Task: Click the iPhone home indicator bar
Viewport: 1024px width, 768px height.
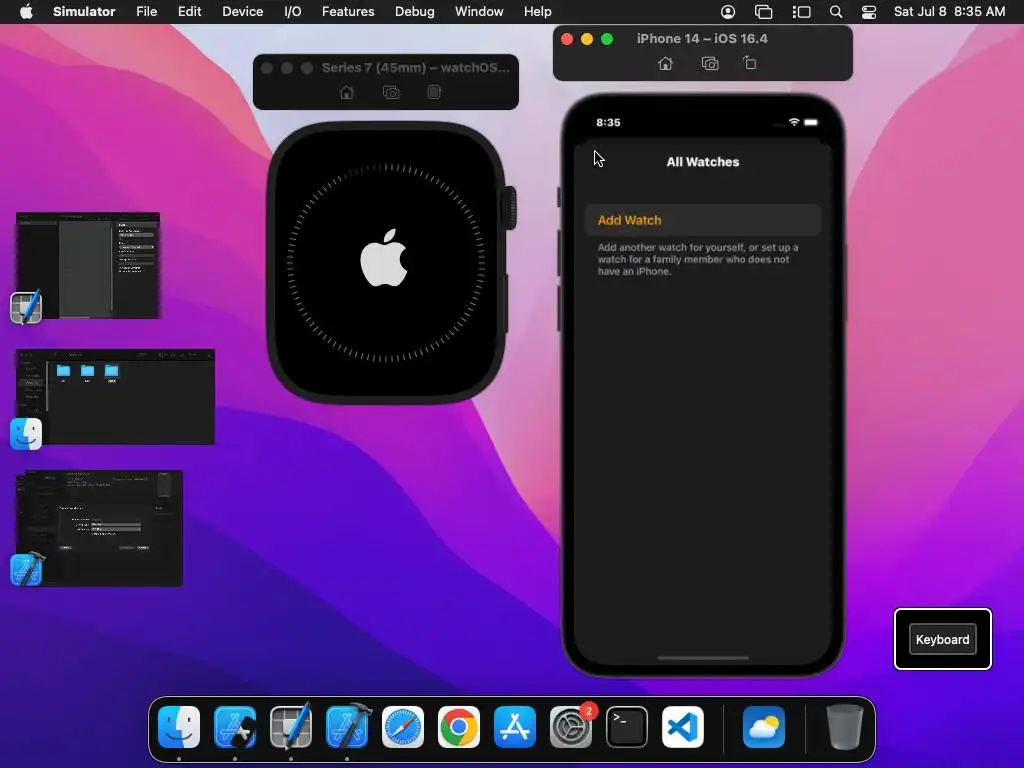Action: pos(703,658)
